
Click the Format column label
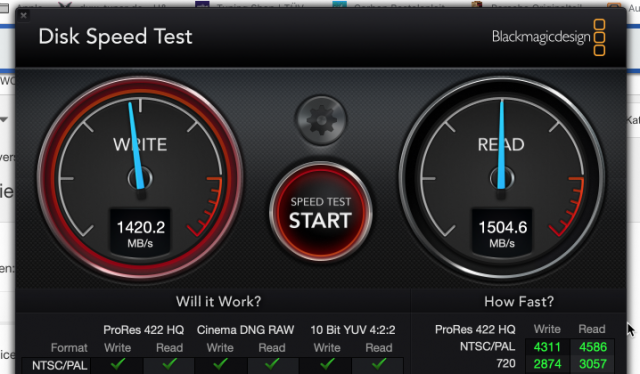(69, 347)
